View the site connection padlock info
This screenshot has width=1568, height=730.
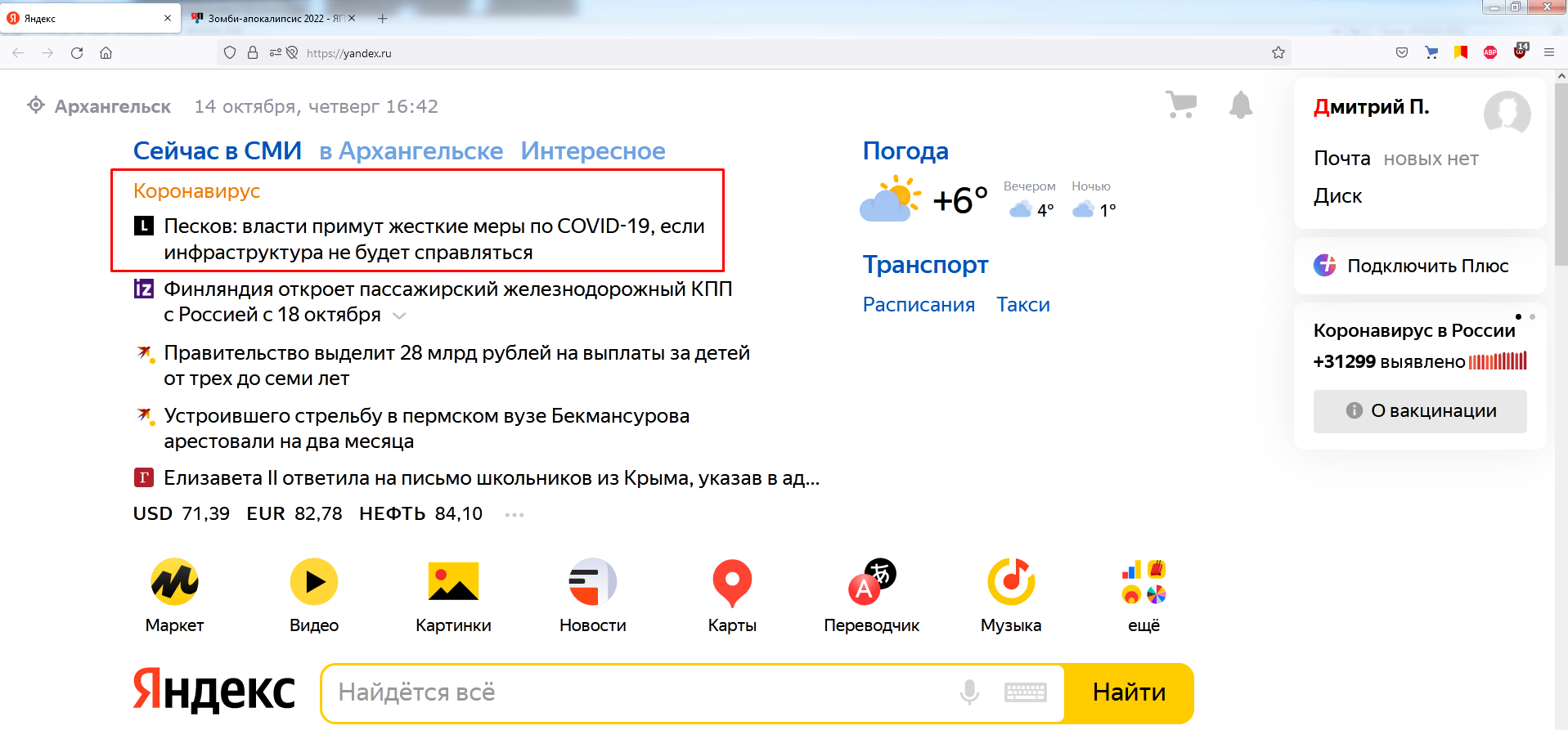(x=253, y=53)
